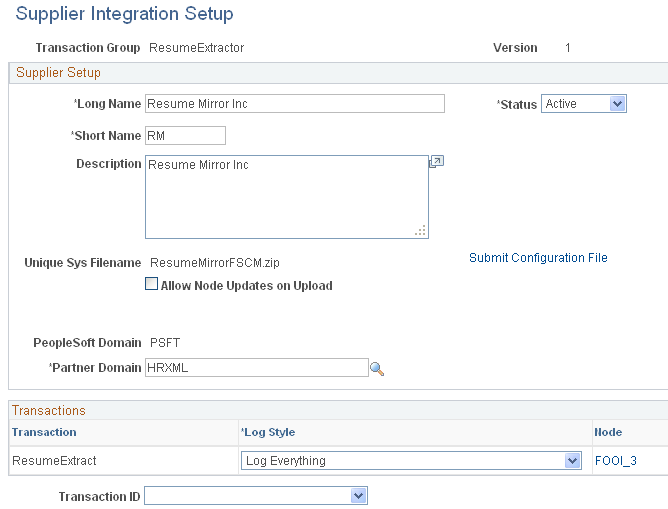
Task: Click the Supplier Setup section header
Action: tap(58, 72)
